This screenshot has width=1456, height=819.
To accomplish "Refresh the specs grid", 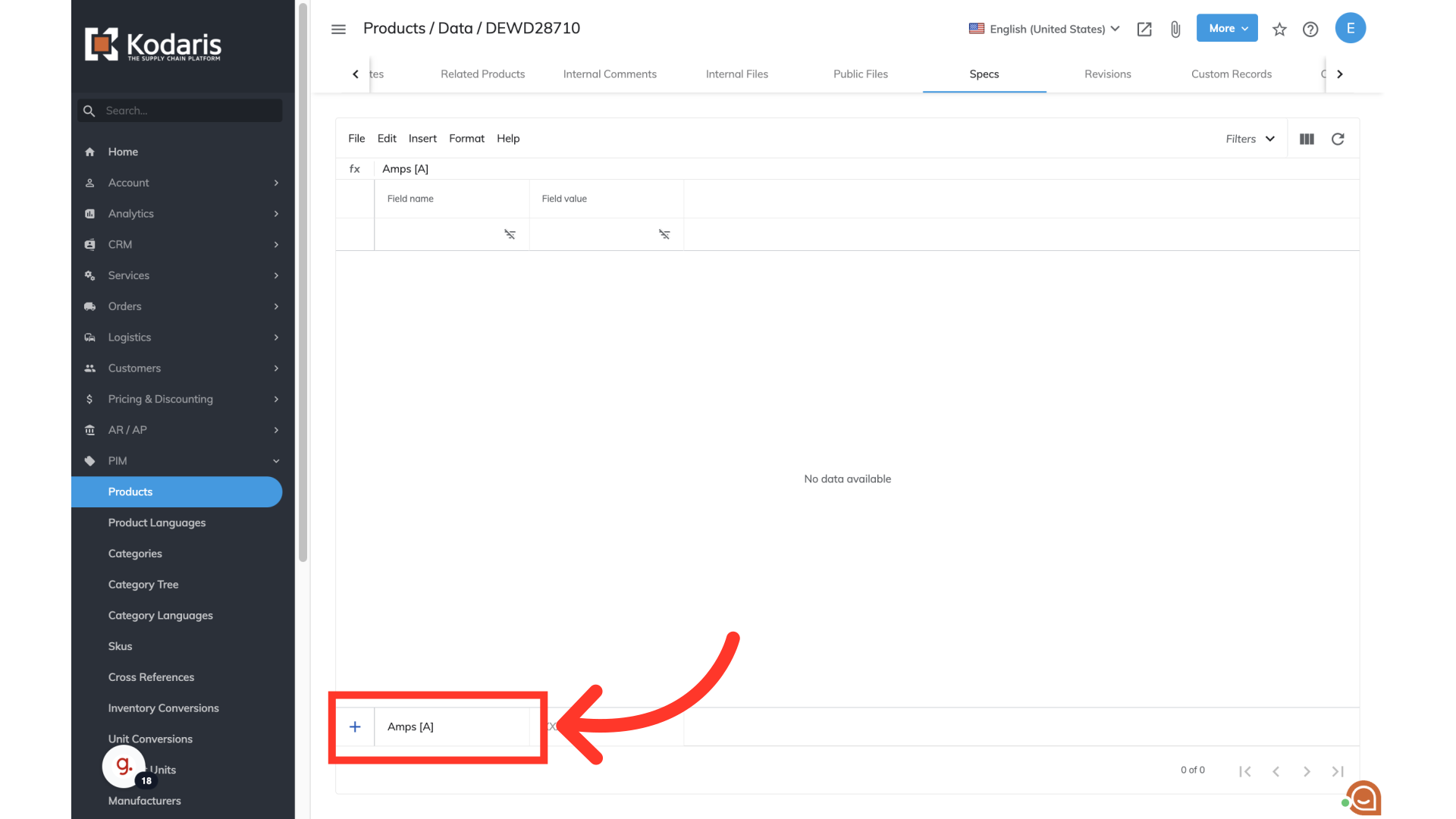I will (x=1338, y=139).
